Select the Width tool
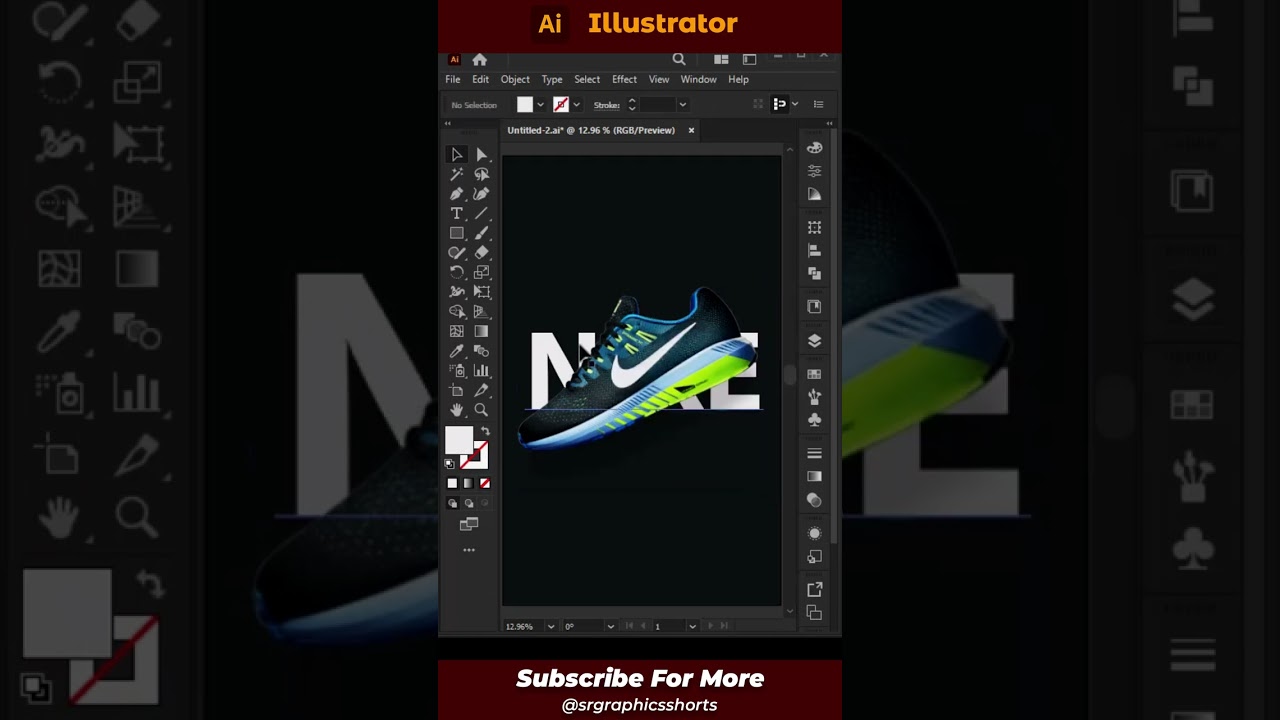 457,292
